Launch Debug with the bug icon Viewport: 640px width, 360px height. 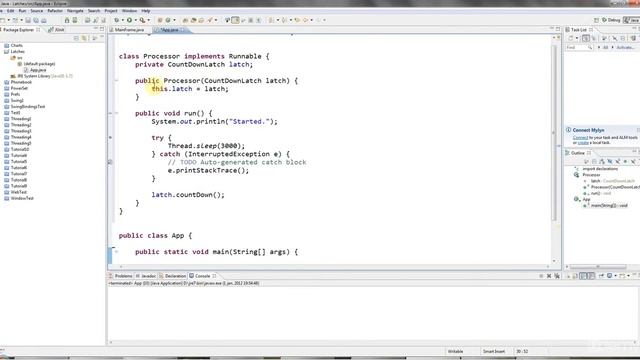click(117, 20)
